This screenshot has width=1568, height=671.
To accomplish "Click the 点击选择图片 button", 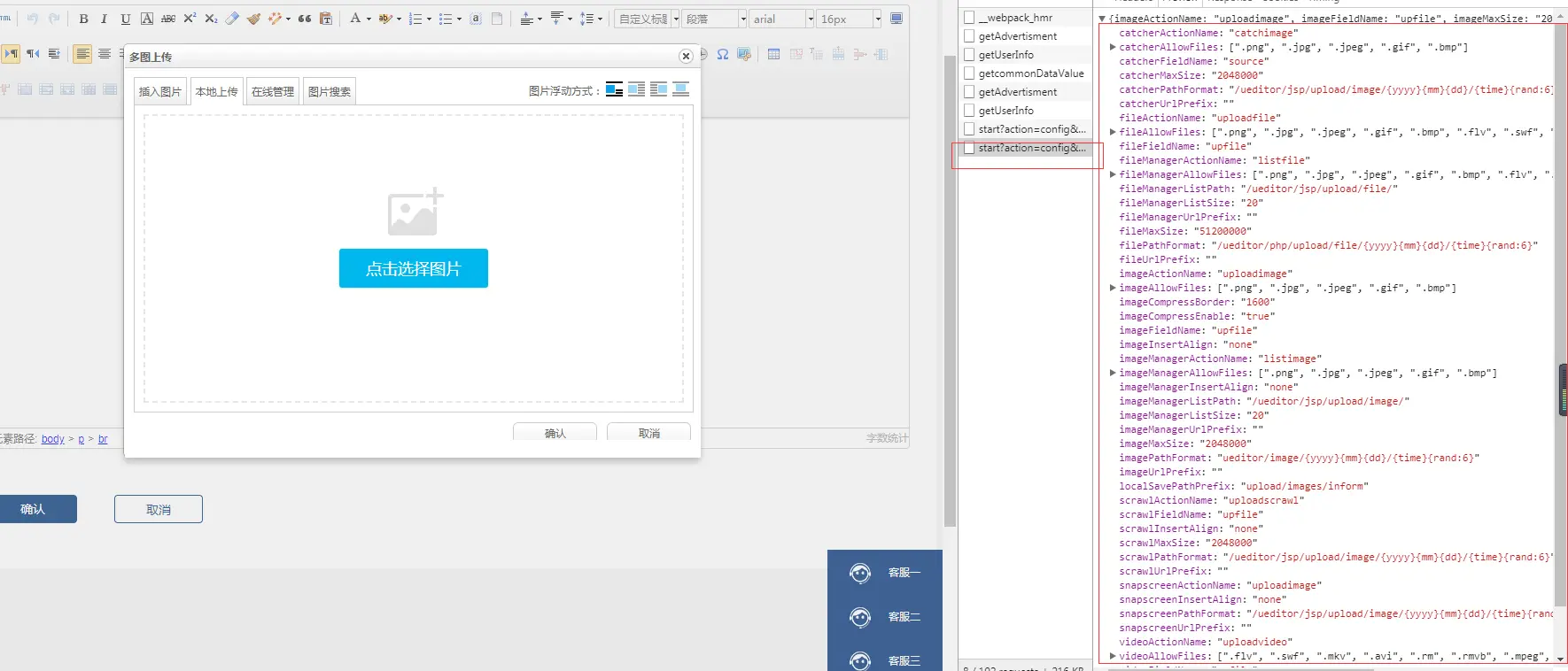I will pos(414,268).
